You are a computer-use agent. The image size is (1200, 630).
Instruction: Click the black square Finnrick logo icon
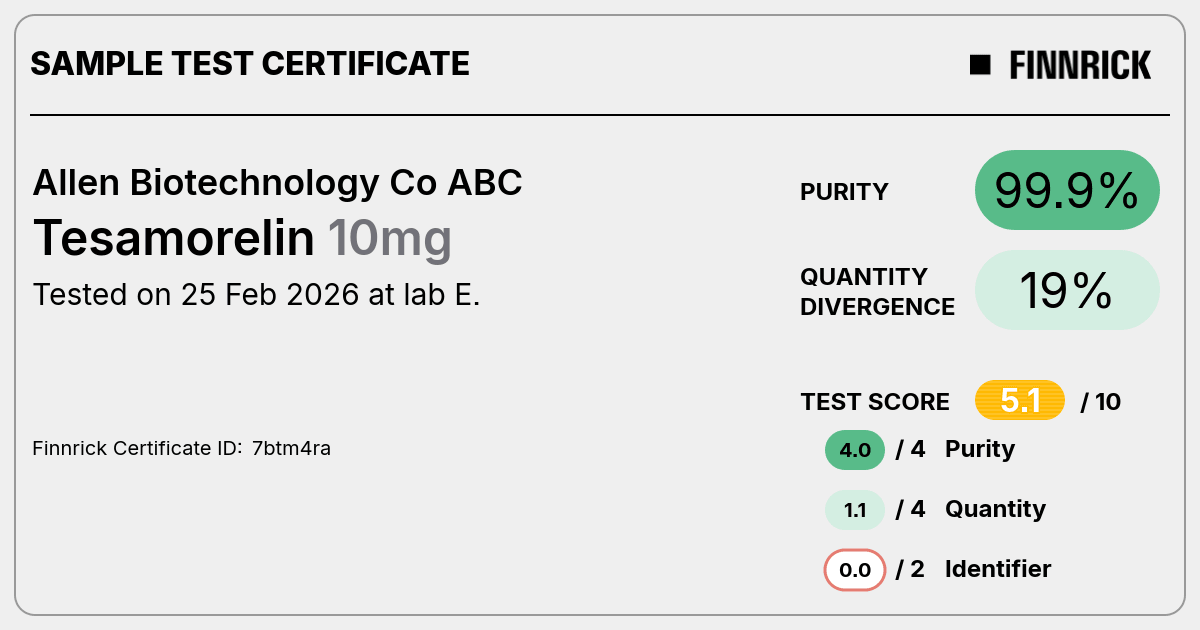tap(980, 65)
